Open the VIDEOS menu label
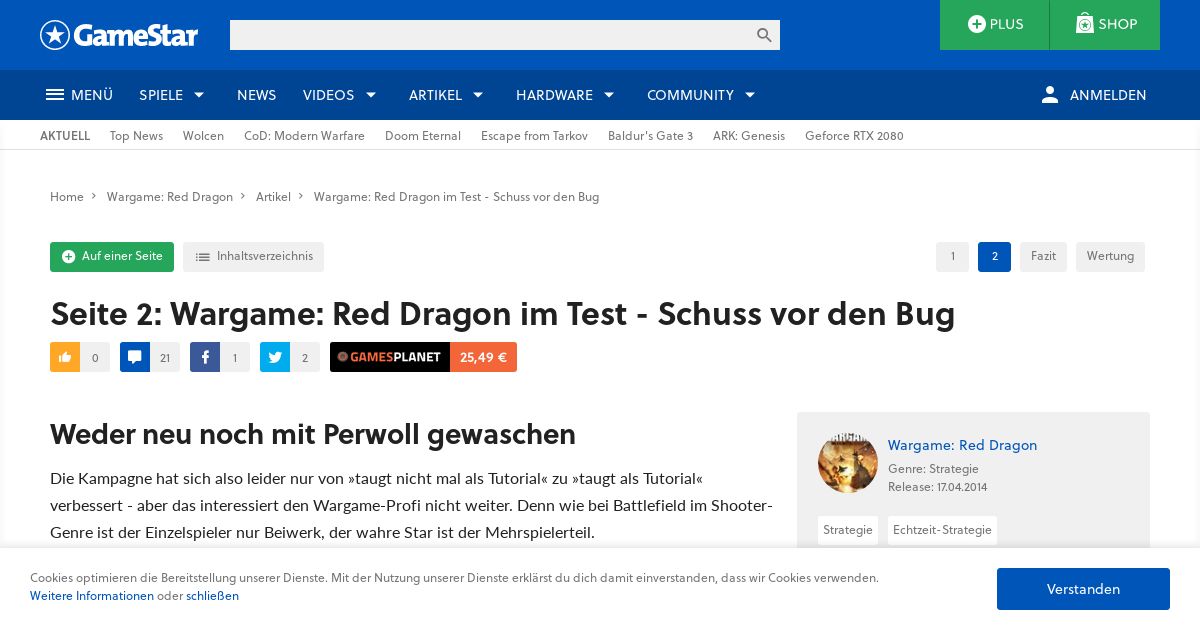Image resolution: width=1200 pixels, height=630 pixels. (x=328, y=95)
